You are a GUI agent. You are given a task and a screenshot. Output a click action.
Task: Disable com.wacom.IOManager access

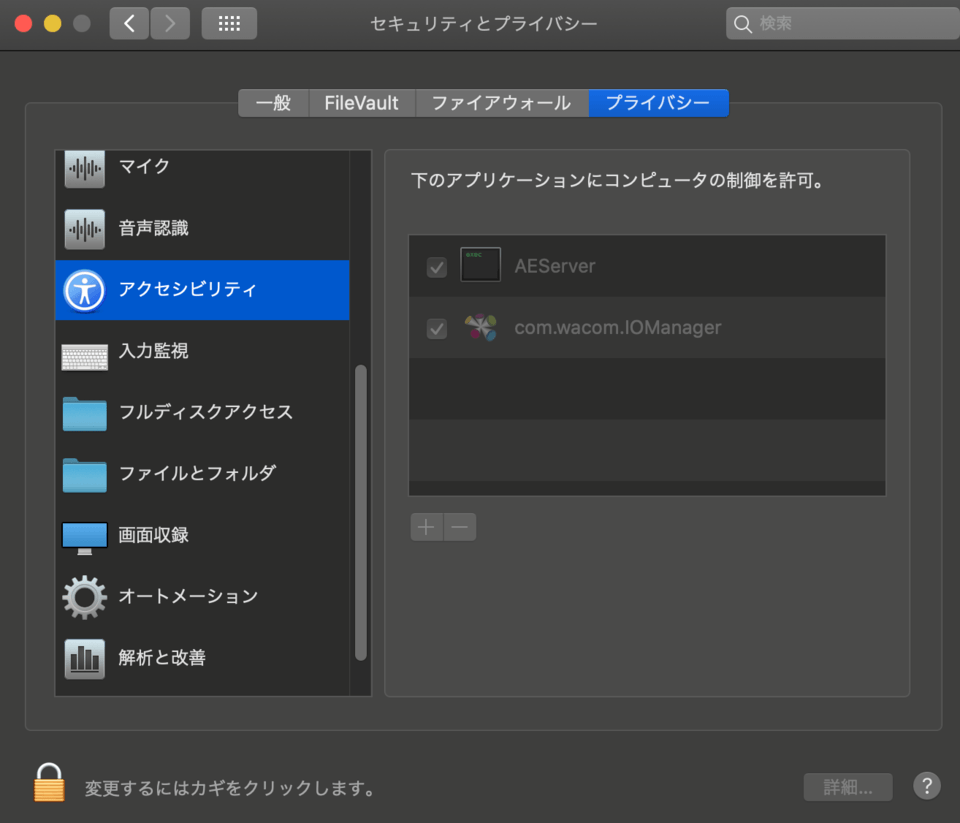pyautogui.click(x=437, y=327)
